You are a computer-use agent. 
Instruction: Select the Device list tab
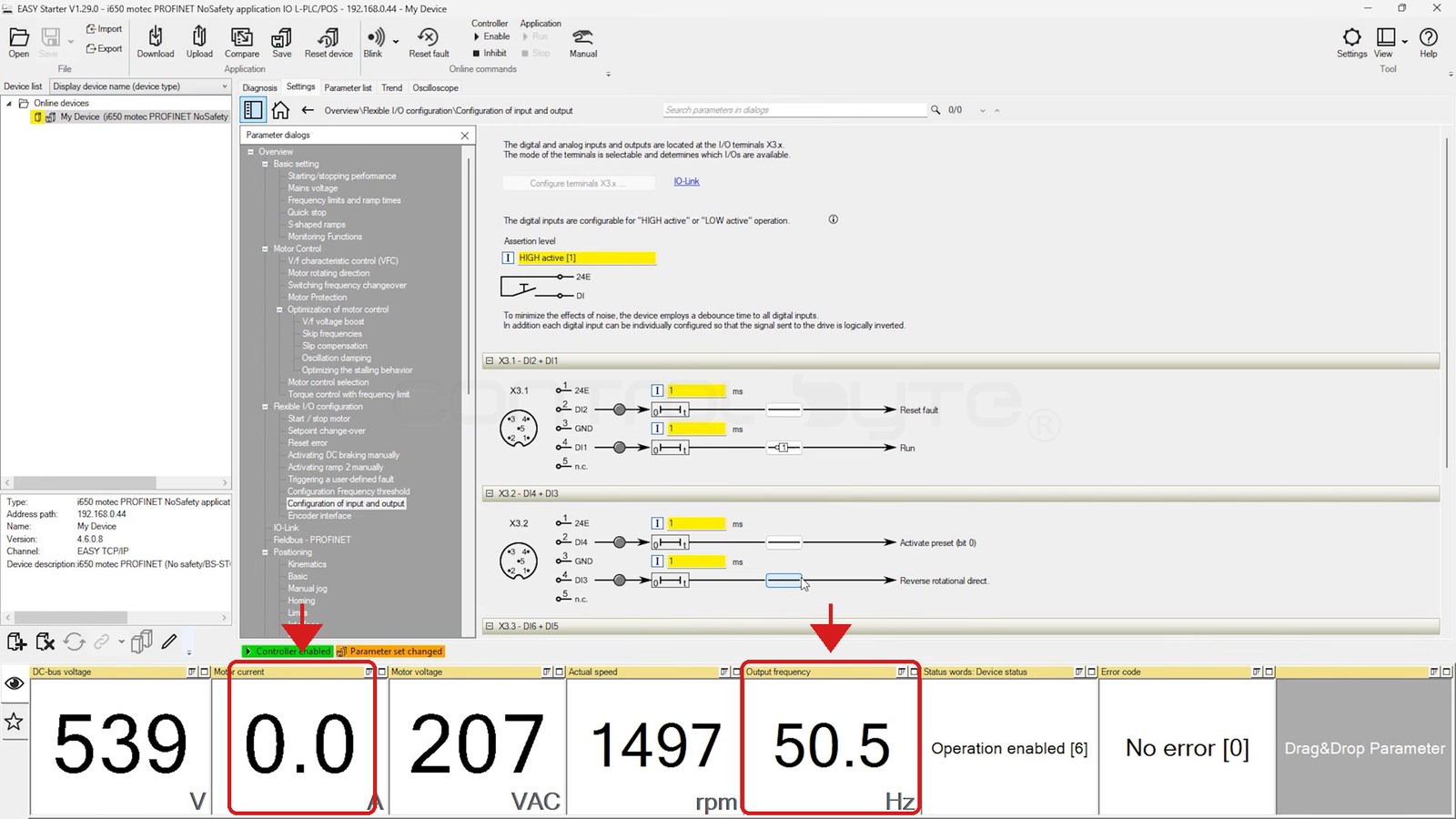pyautogui.click(x=23, y=86)
